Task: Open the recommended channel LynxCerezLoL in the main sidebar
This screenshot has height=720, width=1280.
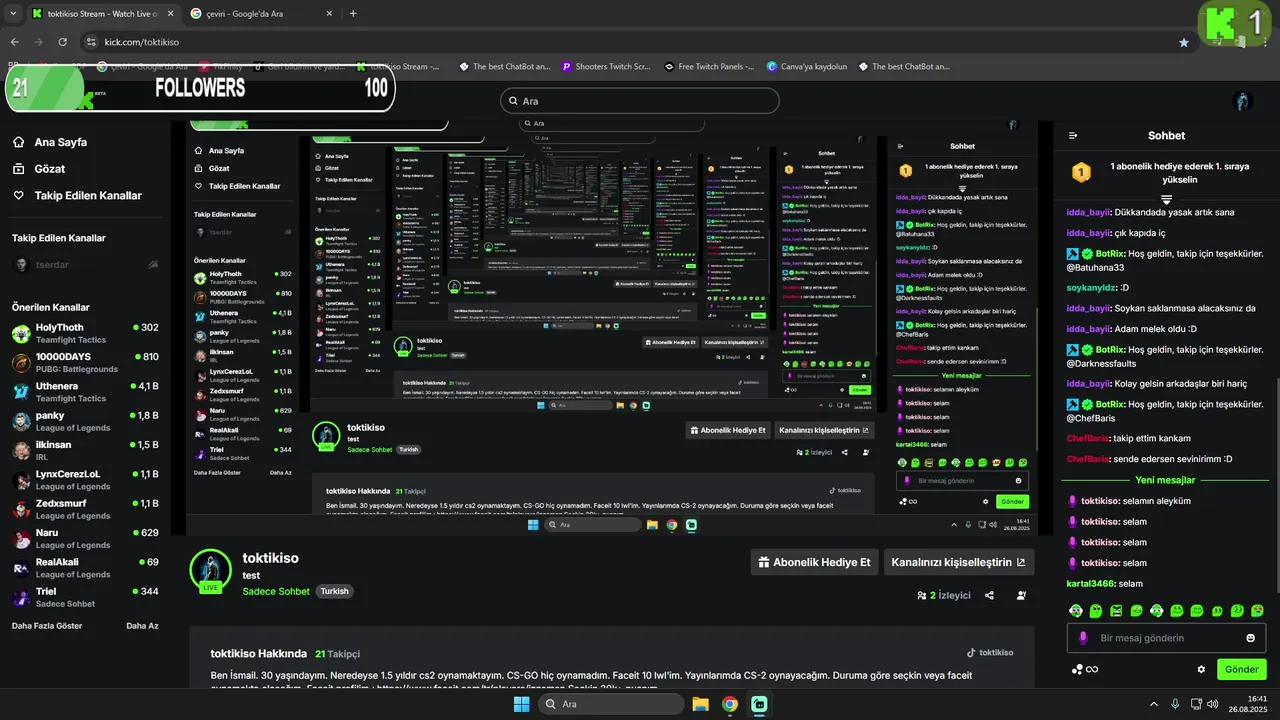Action: (85, 480)
